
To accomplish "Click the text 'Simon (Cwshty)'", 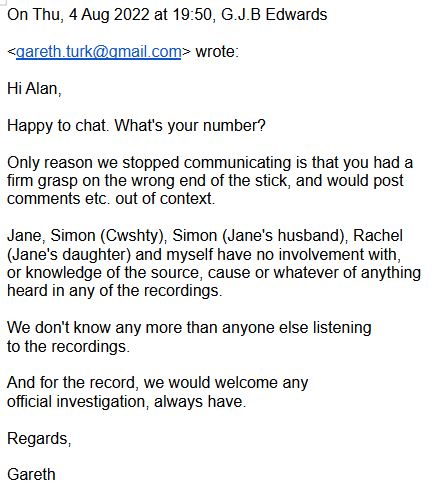I will click(109, 236).
